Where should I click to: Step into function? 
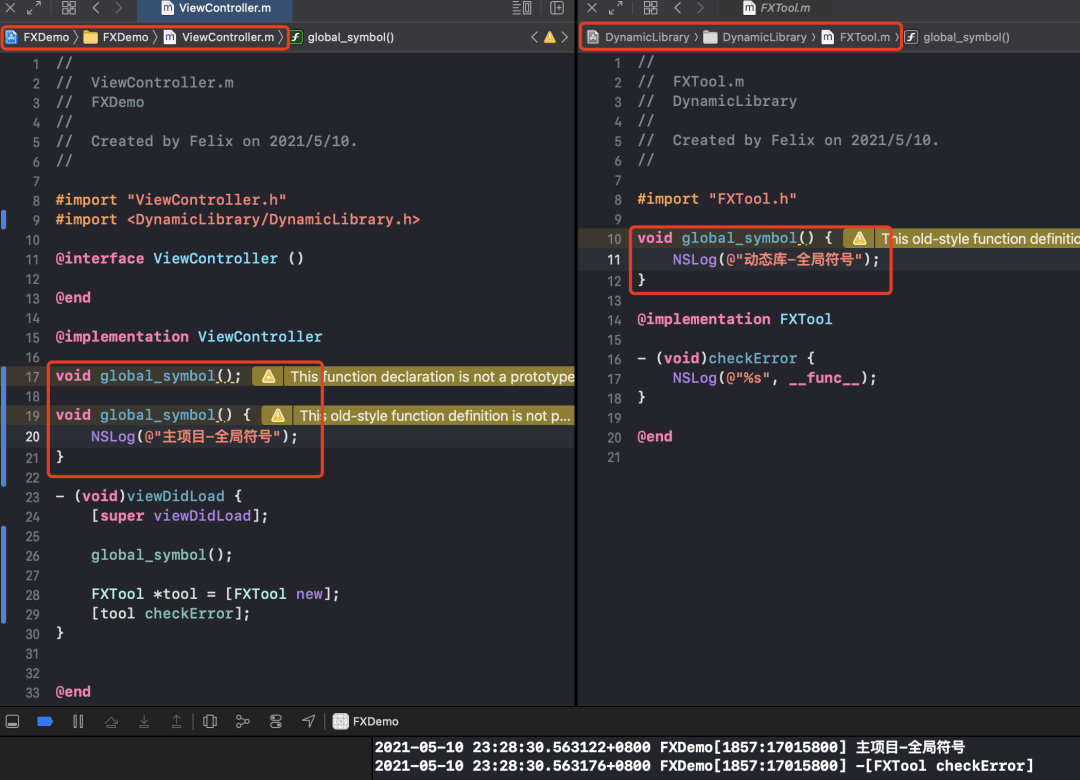pos(144,721)
